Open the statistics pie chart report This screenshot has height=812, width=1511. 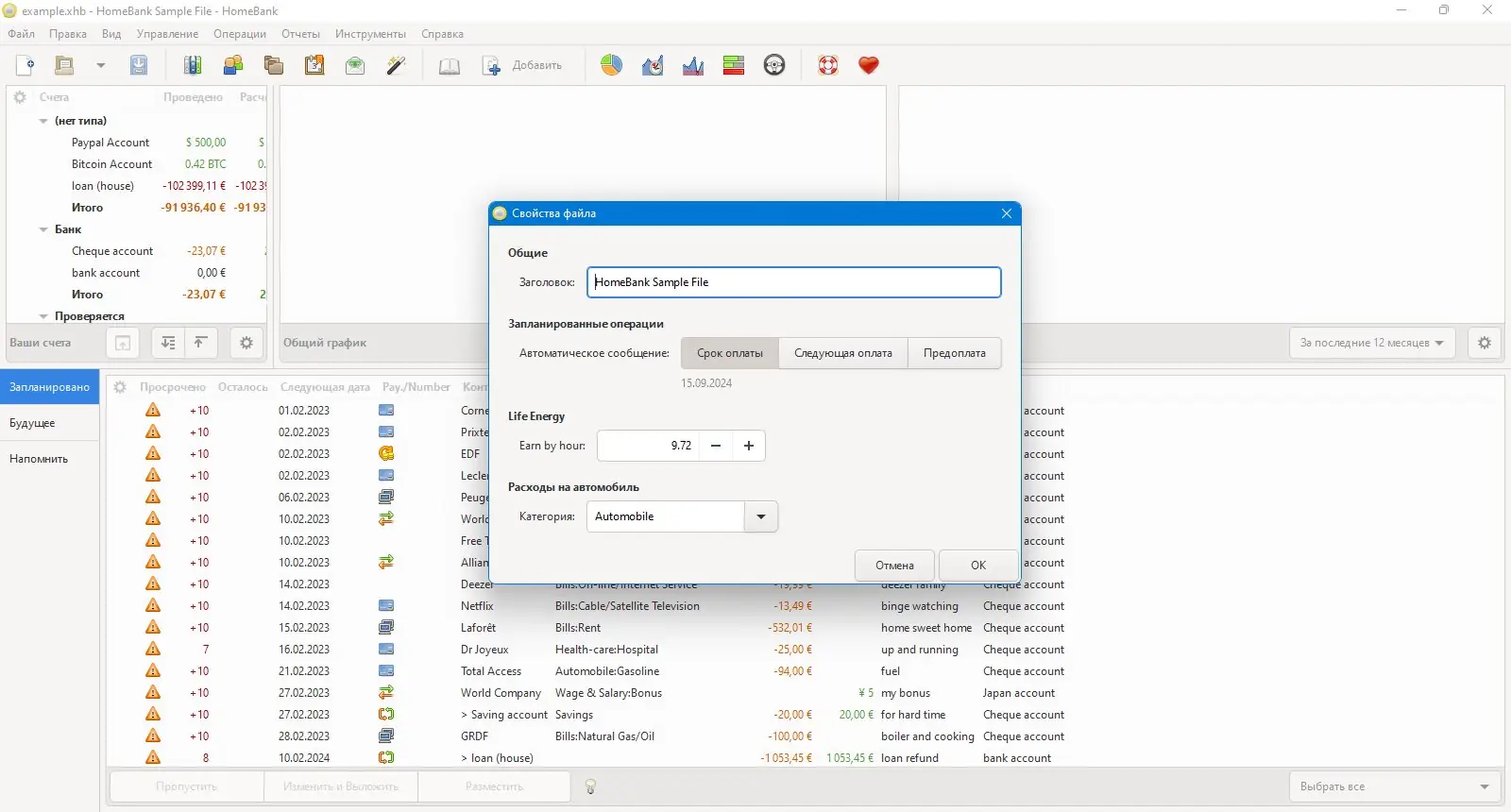pyautogui.click(x=612, y=65)
